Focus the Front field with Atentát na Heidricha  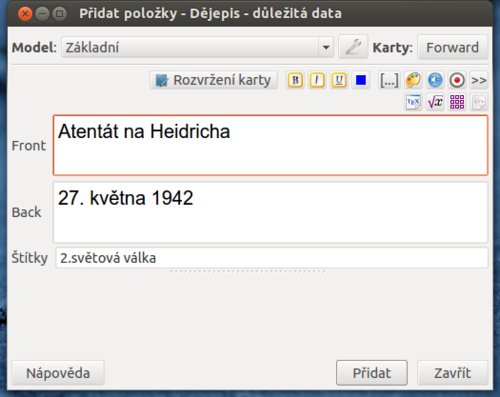(x=270, y=145)
